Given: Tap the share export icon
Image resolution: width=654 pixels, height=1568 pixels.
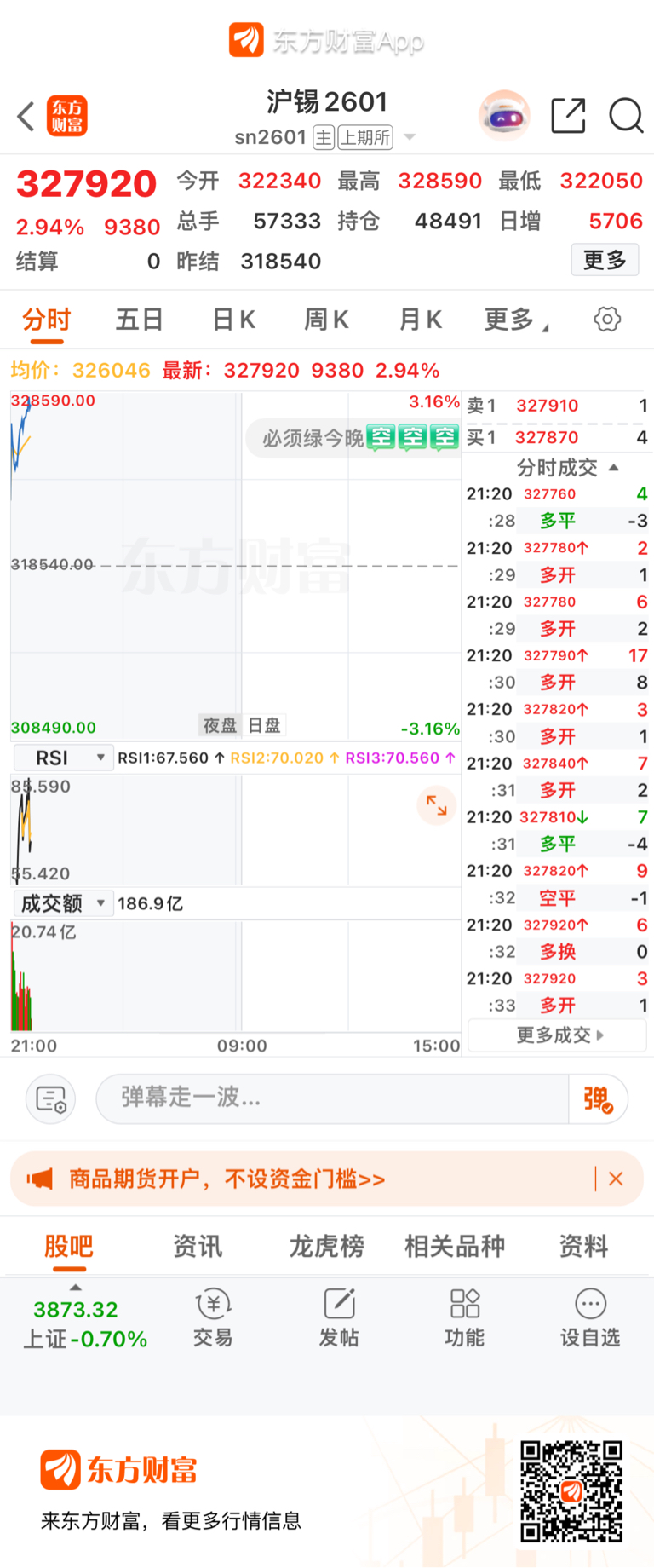Looking at the screenshot, I should 568,116.
